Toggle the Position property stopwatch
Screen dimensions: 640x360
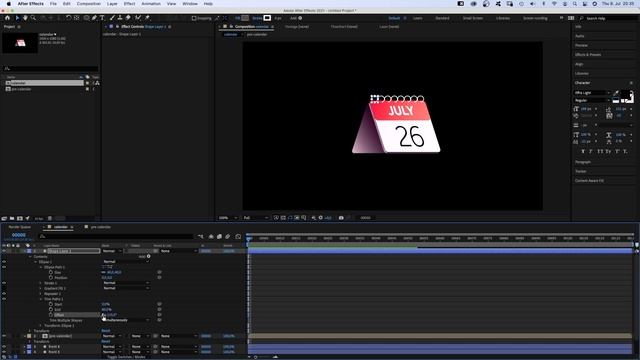(x=51, y=278)
